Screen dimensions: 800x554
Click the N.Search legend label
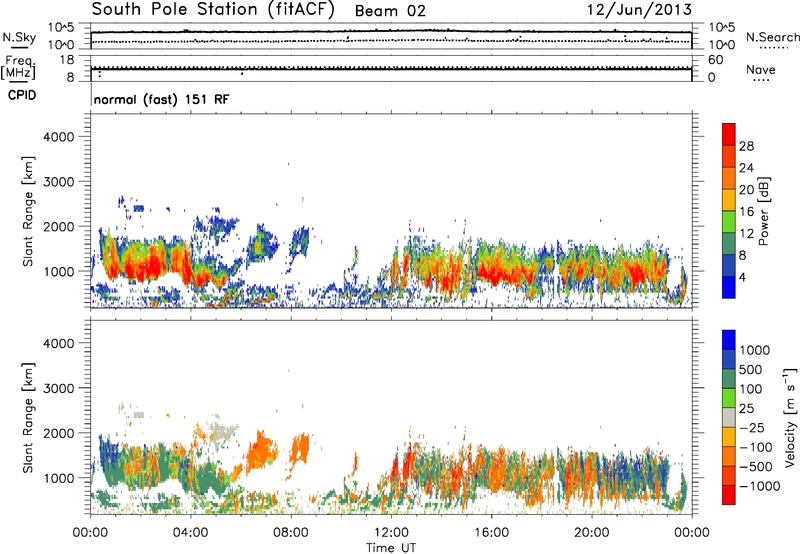click(773, 37)
